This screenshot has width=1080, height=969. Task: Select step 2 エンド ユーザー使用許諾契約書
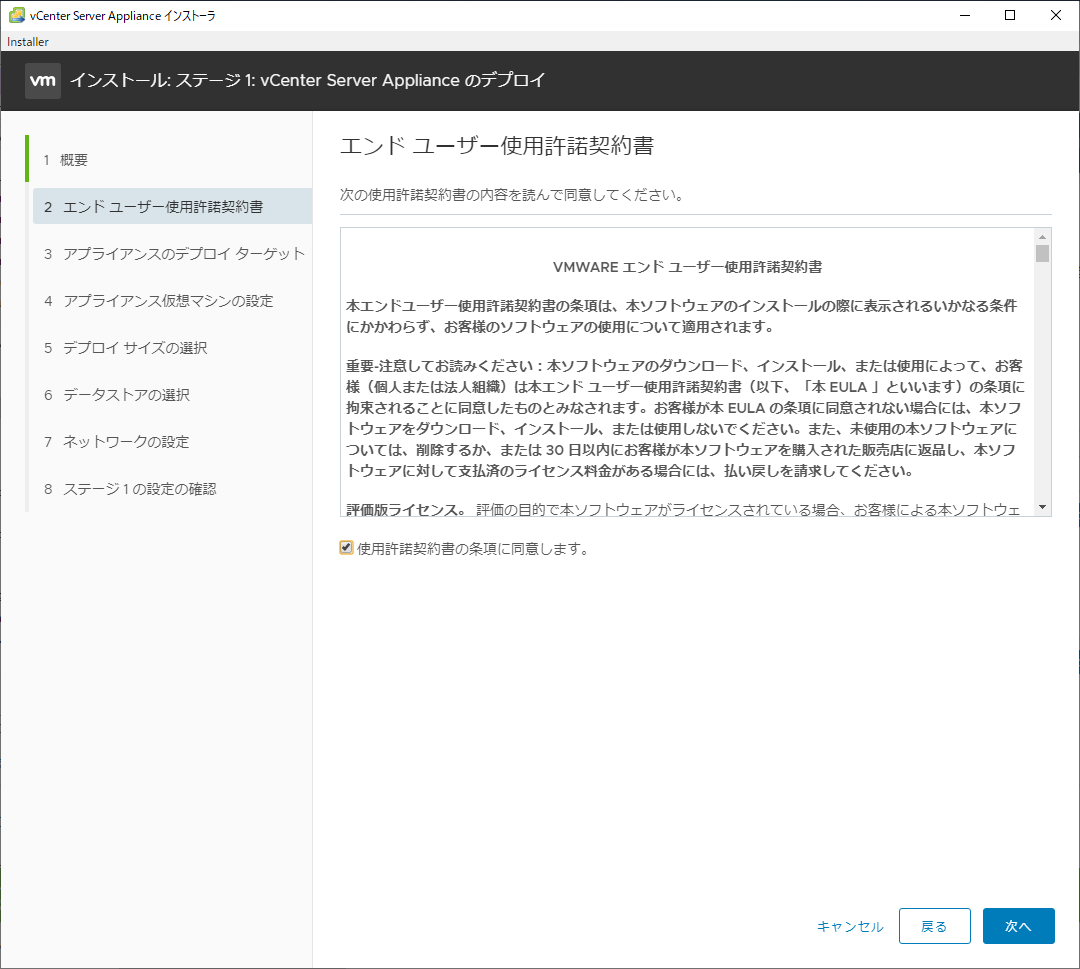172,206
